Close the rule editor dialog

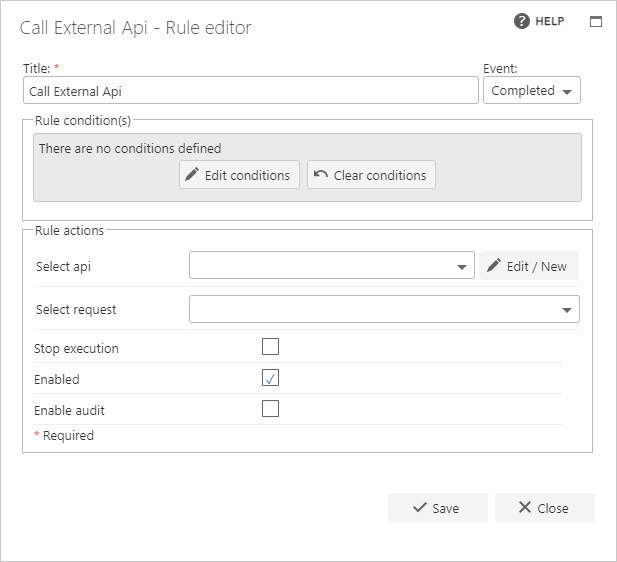545,508
